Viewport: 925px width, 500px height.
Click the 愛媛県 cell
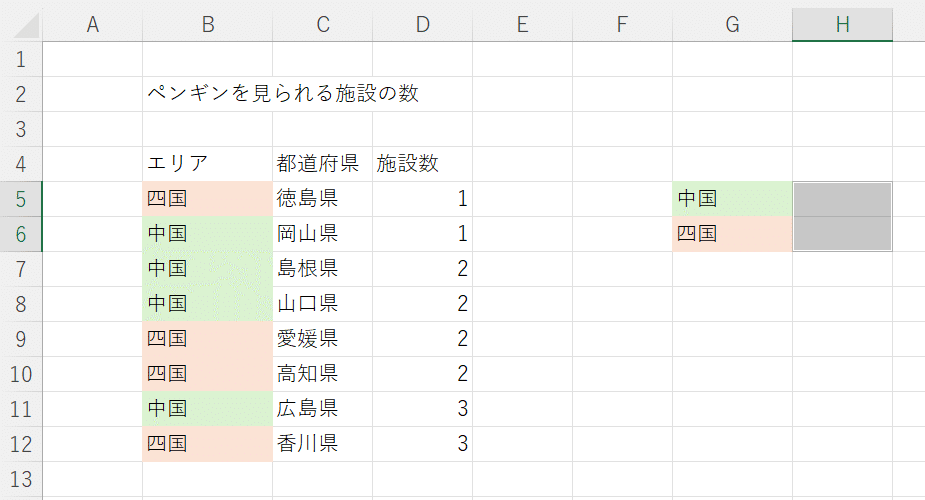pyautogui.click(x=322, y=338)
